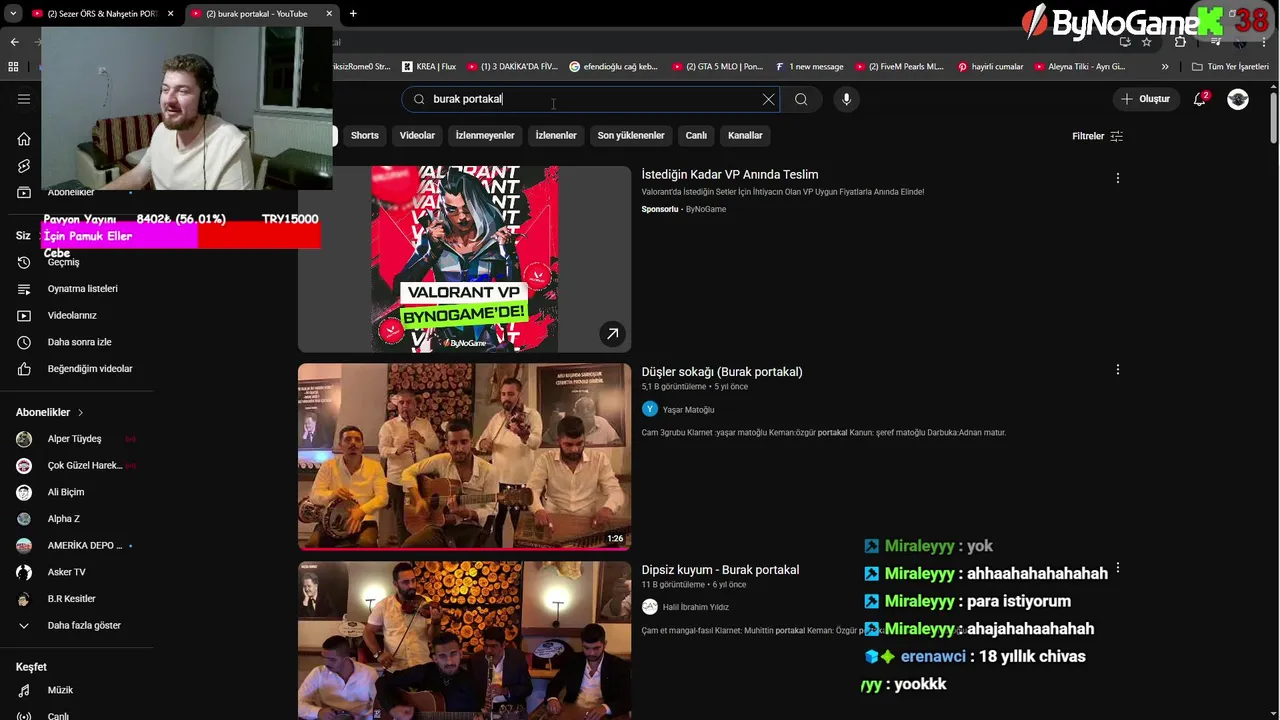The height and width of the screenshot is (720, 1280).
Task: Select the İzlenenler filter chip
Action: (x=556, y=135)
